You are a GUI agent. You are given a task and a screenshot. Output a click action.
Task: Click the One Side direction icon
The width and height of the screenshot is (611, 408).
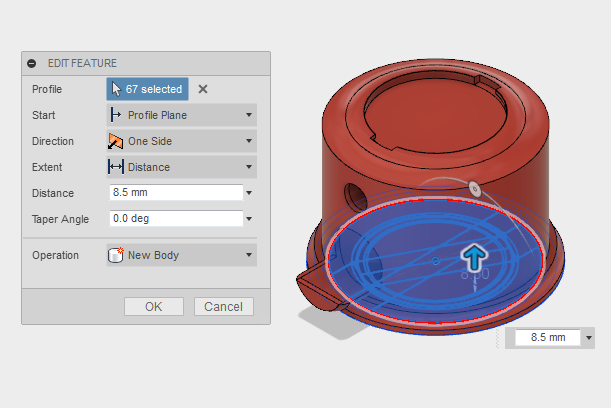(116, 141)
